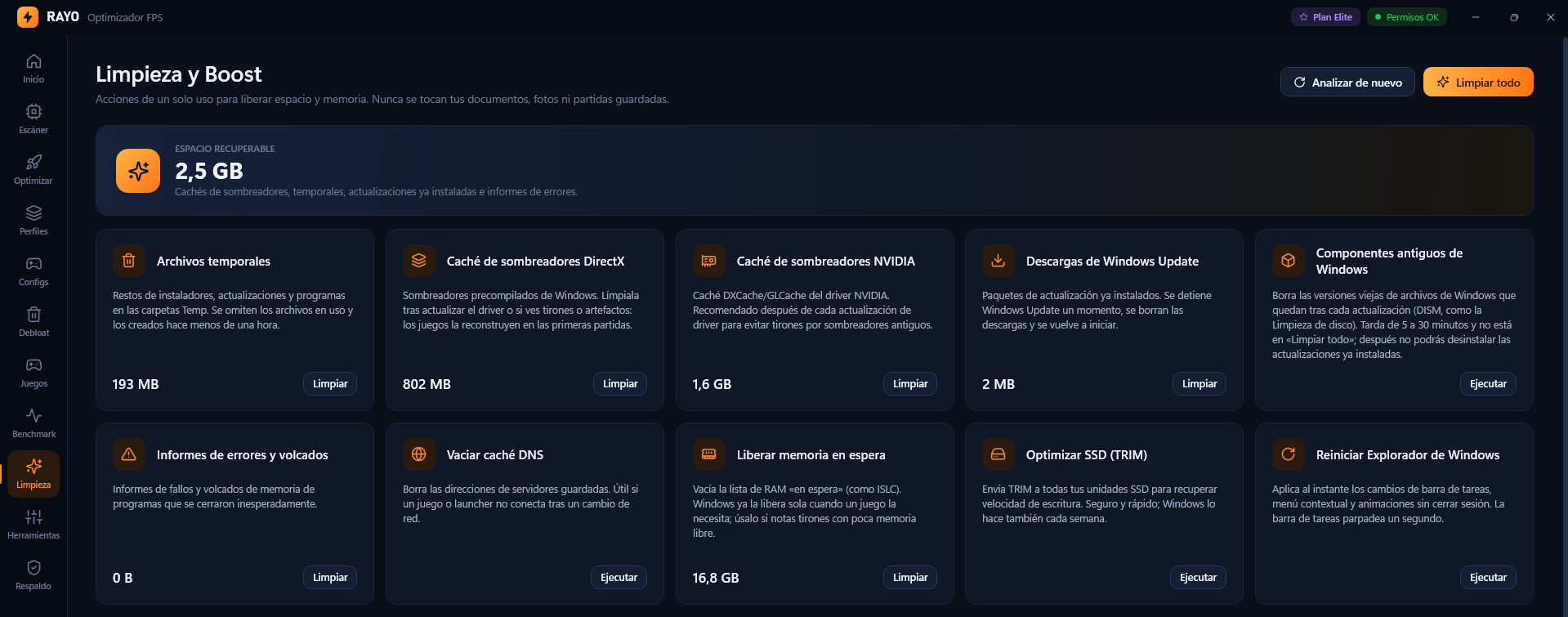Open the Respaldo shield section
Viewport: 1568px width, 617px height.
[34, 575]
